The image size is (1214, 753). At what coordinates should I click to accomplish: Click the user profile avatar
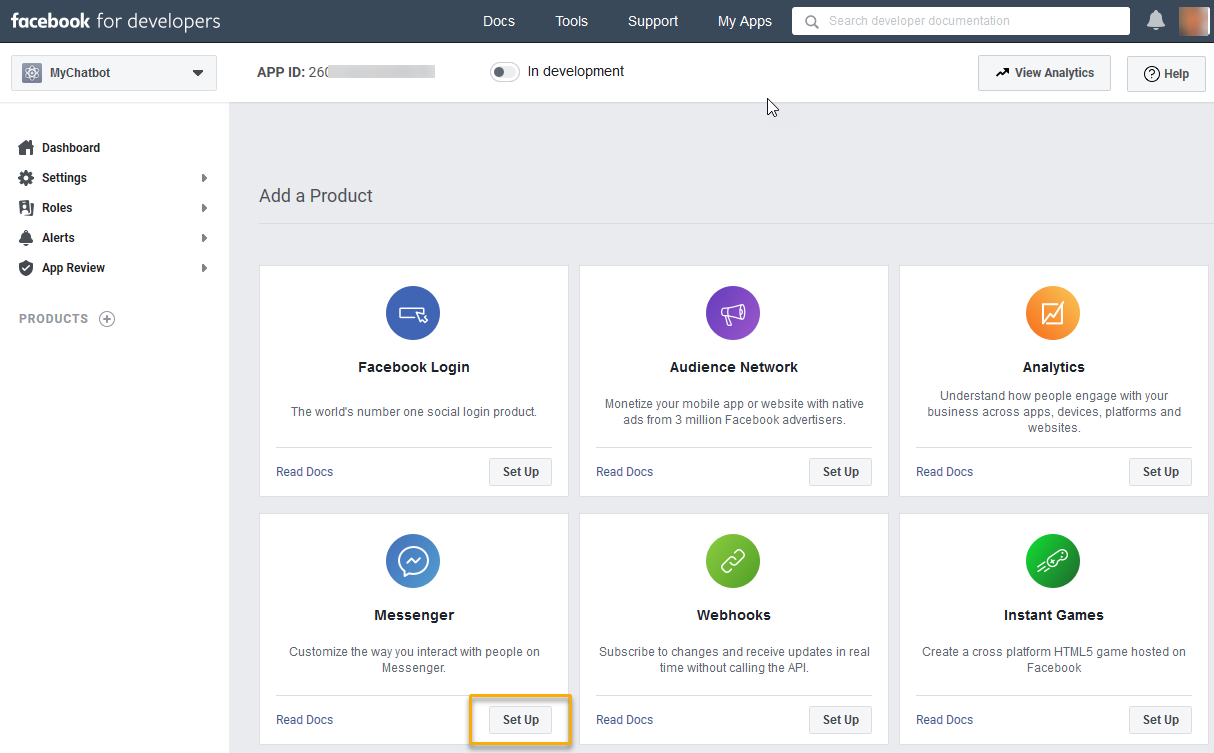click(x=1194, y=21)
